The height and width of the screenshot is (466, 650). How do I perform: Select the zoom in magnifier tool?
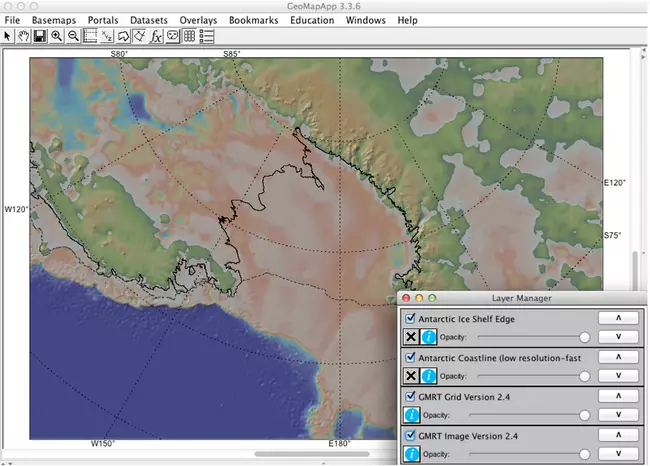pos(56,36)
